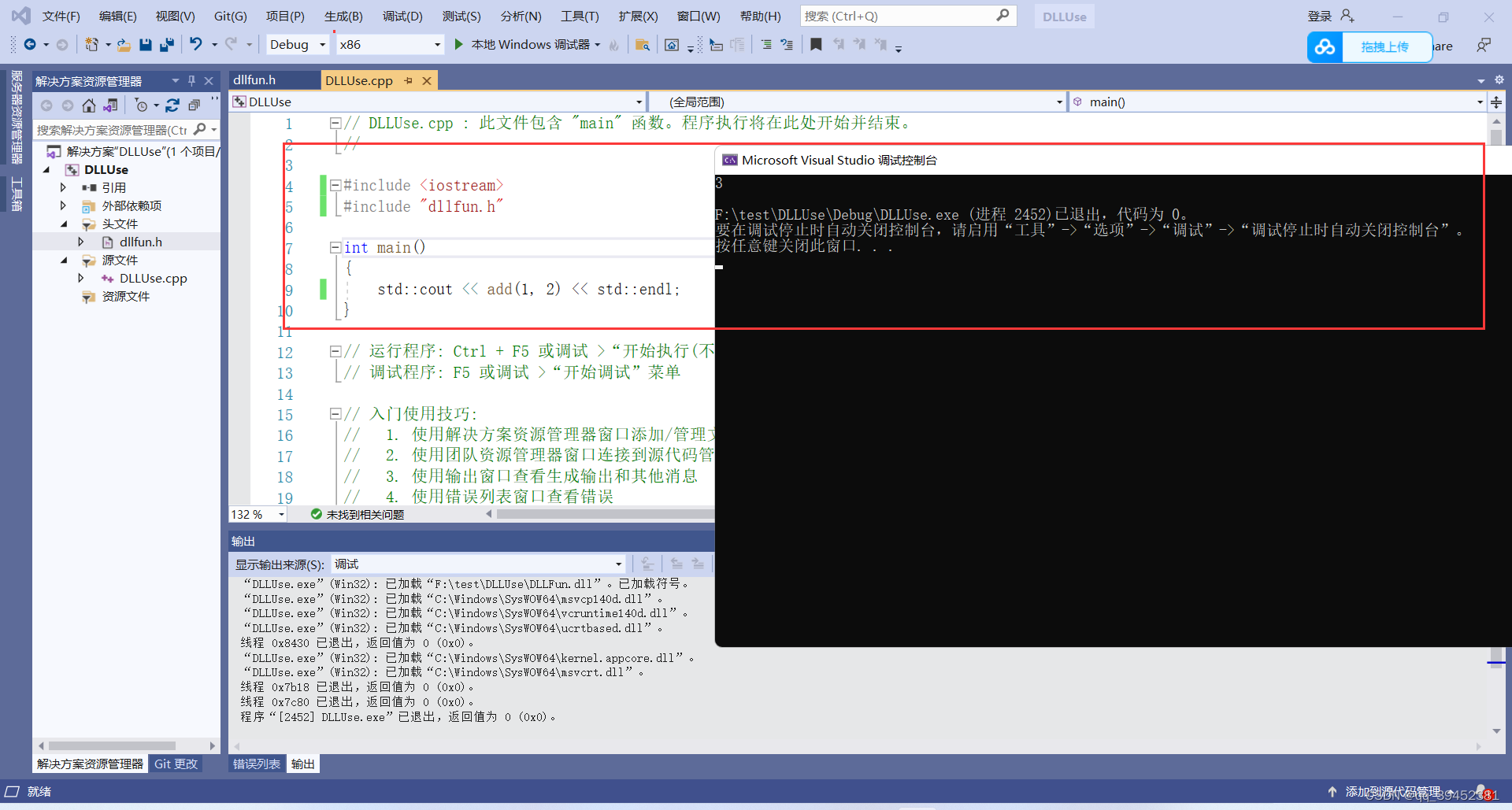Image resolution: width=1512 pixels, height=810 pixels.
Task: Click the editor vertical scrollbar up arrow
Action: (1496, 122)
